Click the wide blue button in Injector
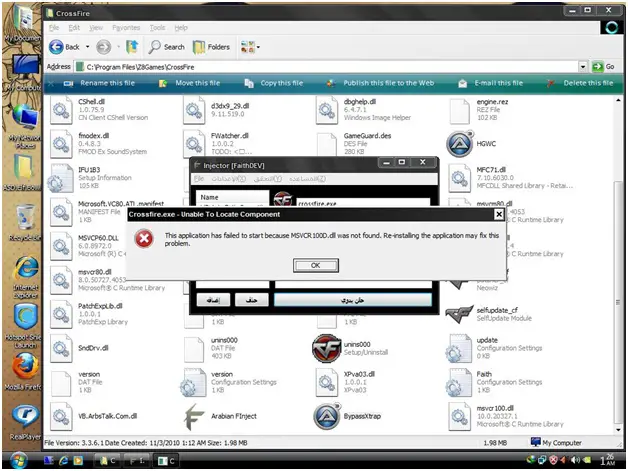 point(353,300)
